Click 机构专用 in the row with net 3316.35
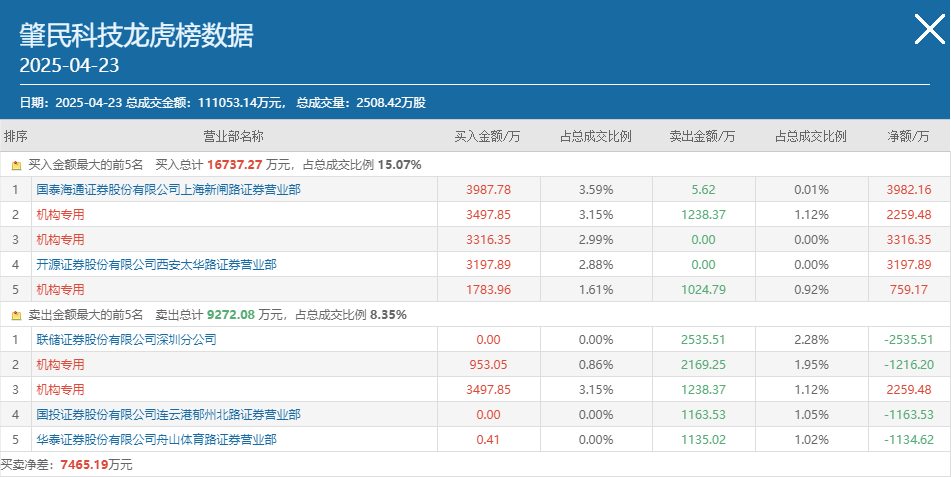The width and height of the screenshot is (951, 477). [x=60, y=240]
